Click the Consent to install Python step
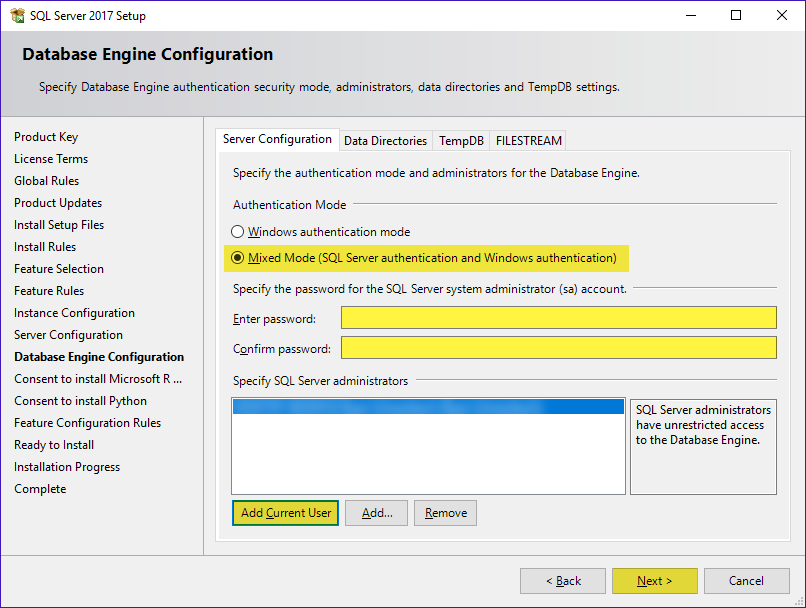The height and width of the screenshot is (608, 806). click(x=81, y=401)
